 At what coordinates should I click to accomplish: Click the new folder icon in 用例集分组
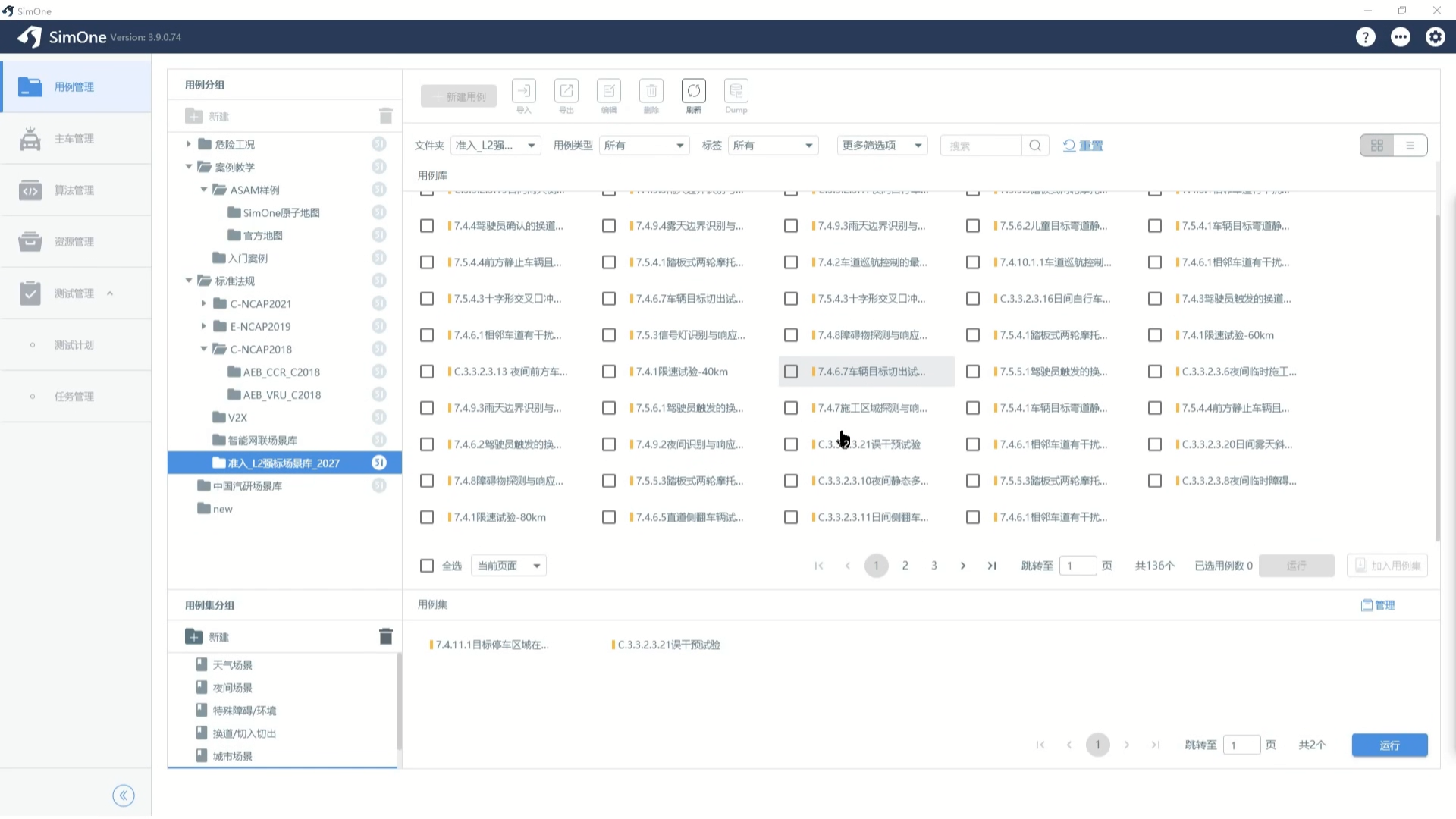(194, 637)
